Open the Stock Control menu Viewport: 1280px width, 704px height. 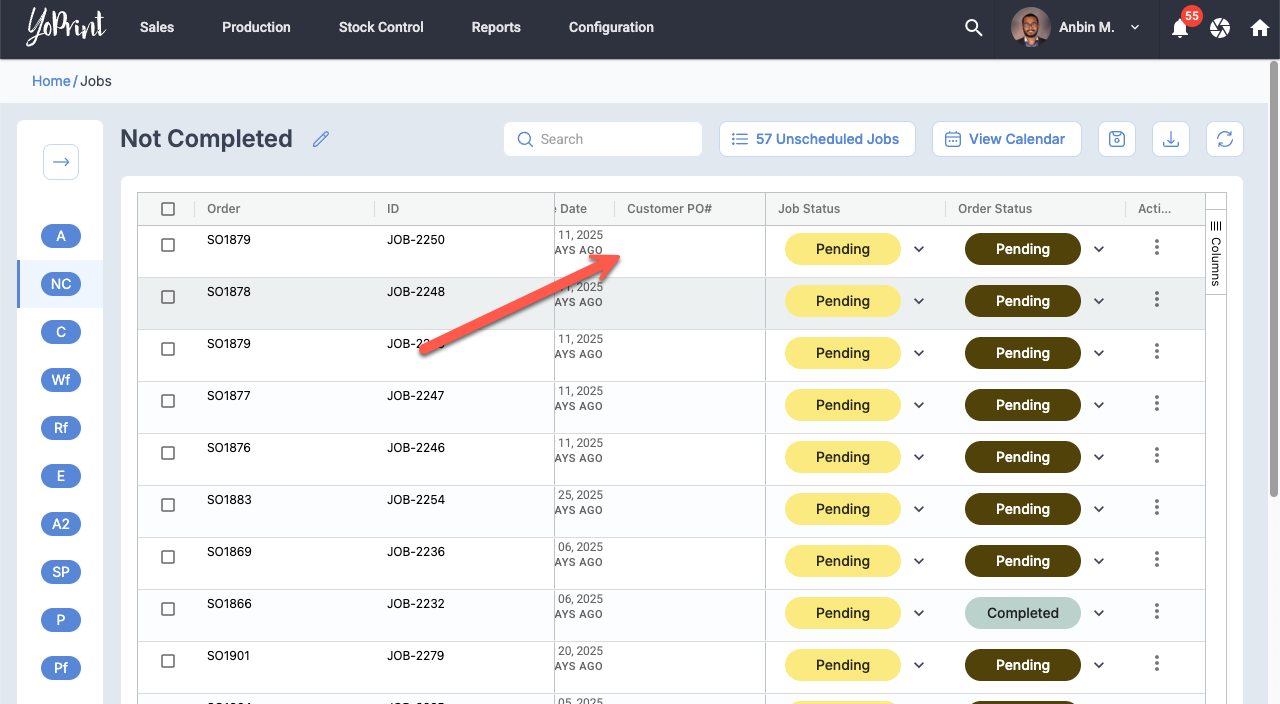click(x=381, y=28)
